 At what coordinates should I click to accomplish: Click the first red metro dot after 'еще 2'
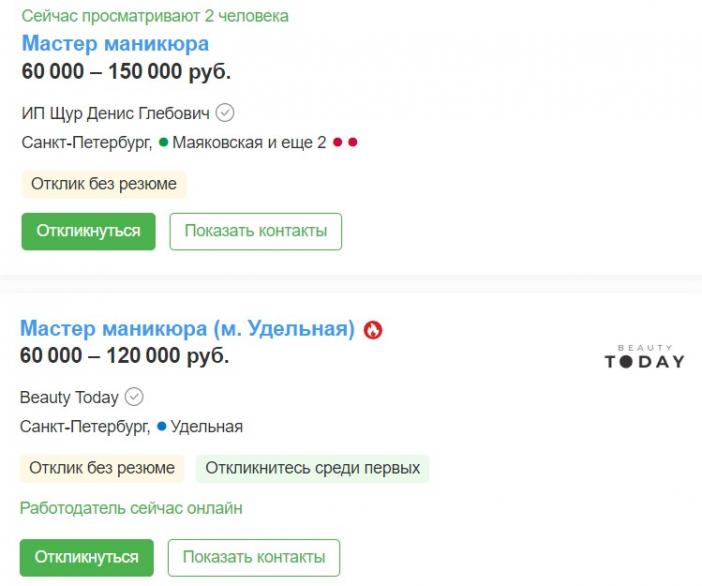point(338,142)
